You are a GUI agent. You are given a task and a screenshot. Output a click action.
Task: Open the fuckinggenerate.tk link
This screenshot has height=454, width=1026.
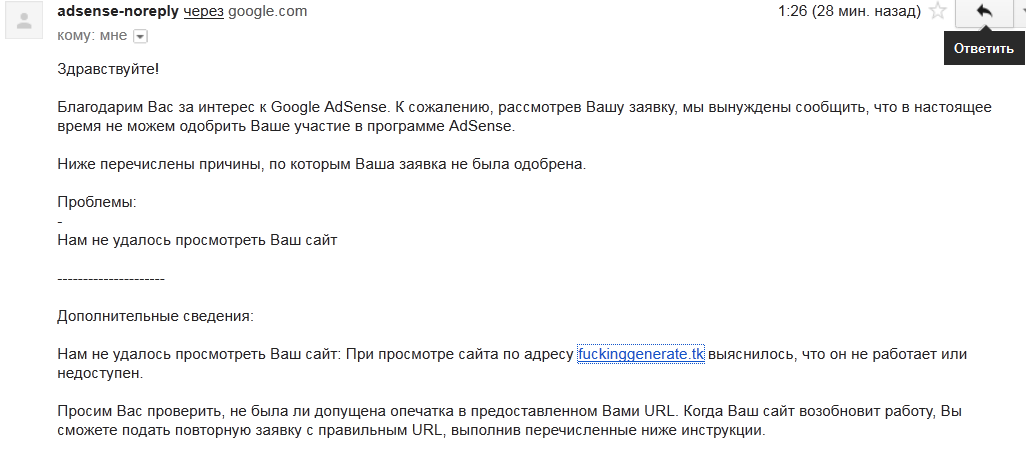tap(641, 355)
